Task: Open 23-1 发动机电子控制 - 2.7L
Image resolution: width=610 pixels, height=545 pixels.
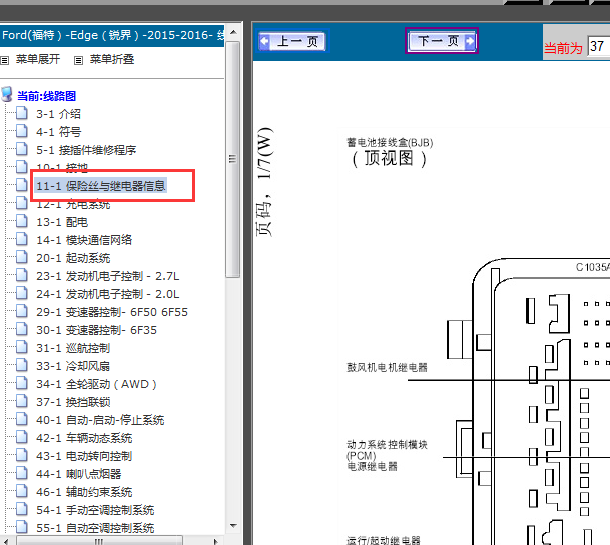Action: (x=108, y=276)
